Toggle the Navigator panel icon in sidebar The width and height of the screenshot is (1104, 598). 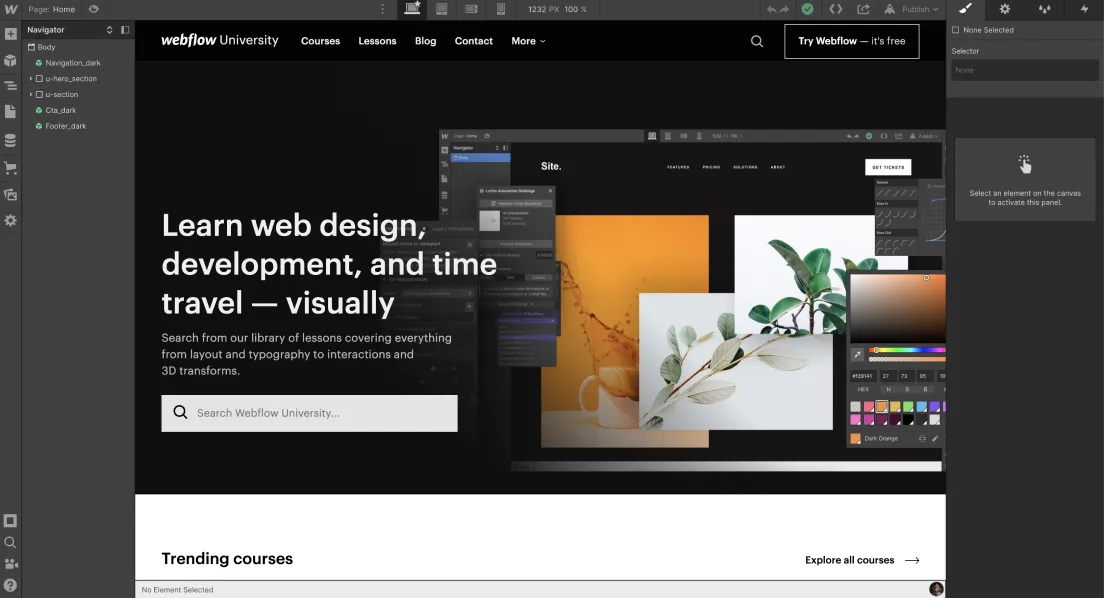(x=11, y=86)
